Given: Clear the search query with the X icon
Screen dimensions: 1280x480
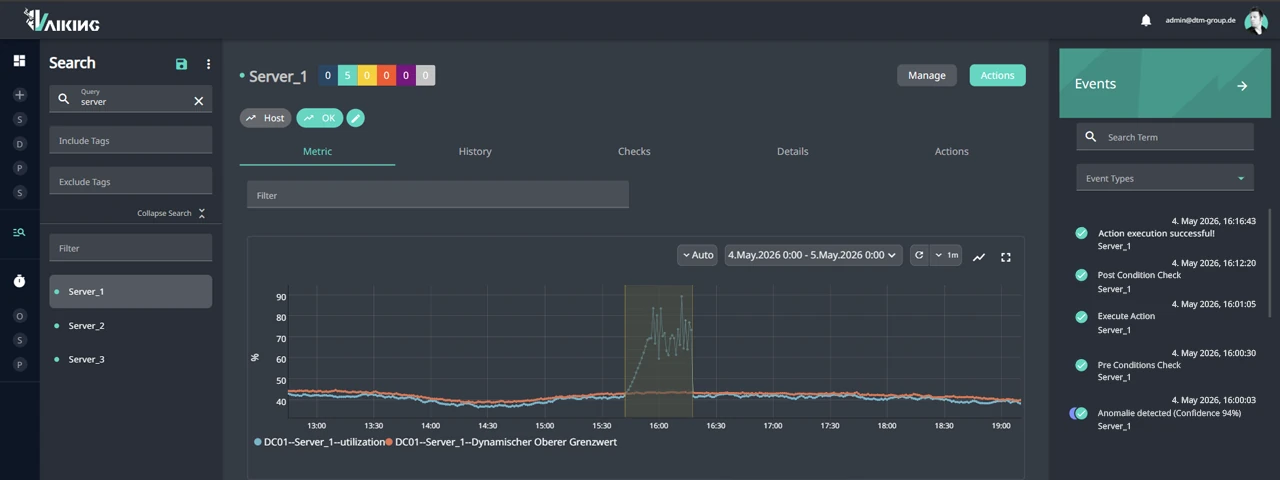Looking at the screenshot, I should (198, 101).
